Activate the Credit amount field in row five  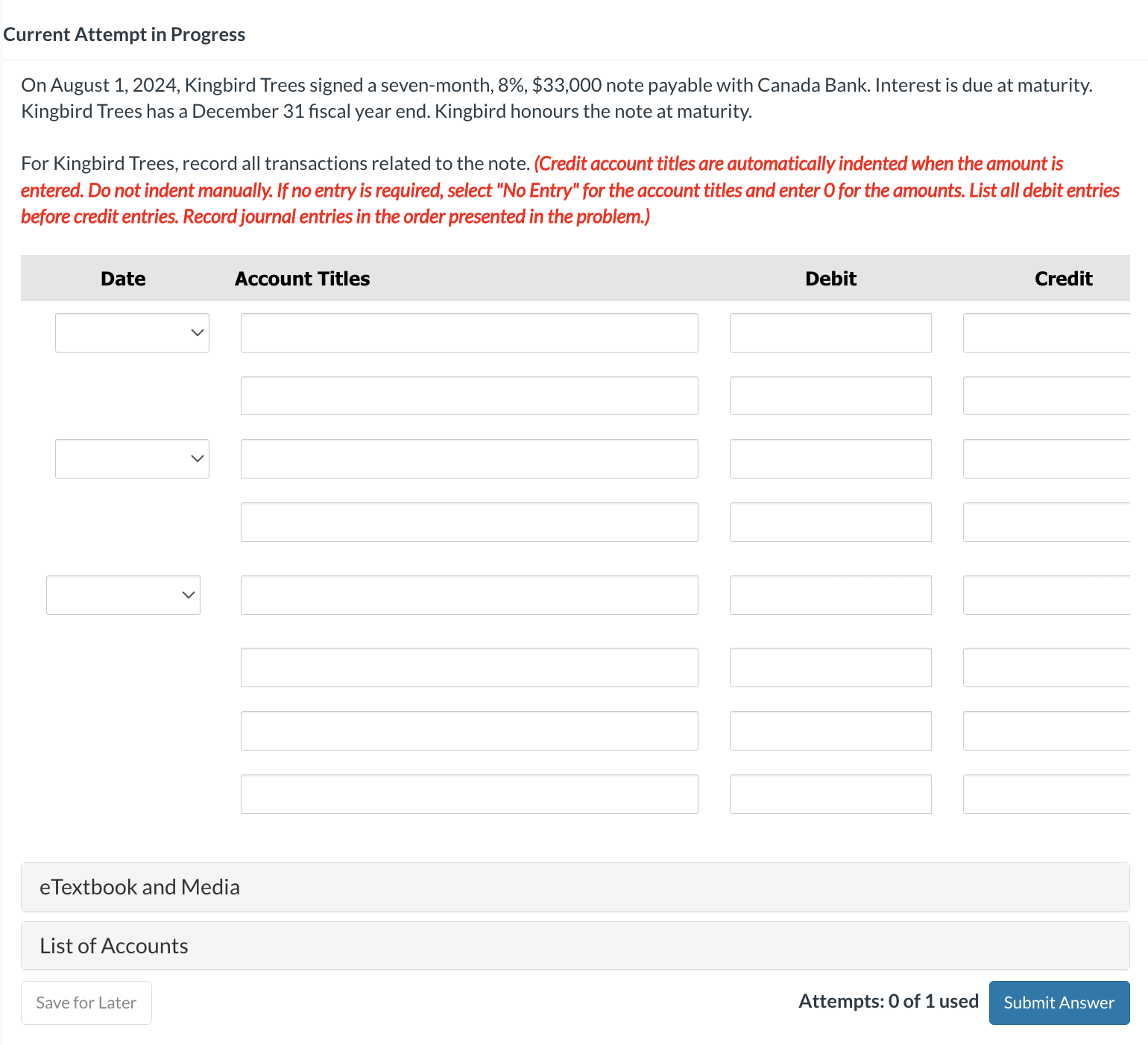[1047, 595]
